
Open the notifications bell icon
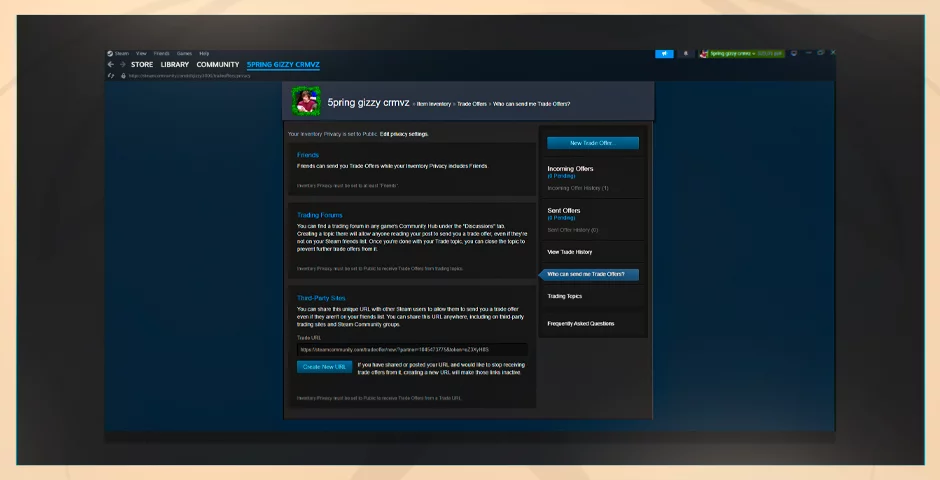point(686,53)
